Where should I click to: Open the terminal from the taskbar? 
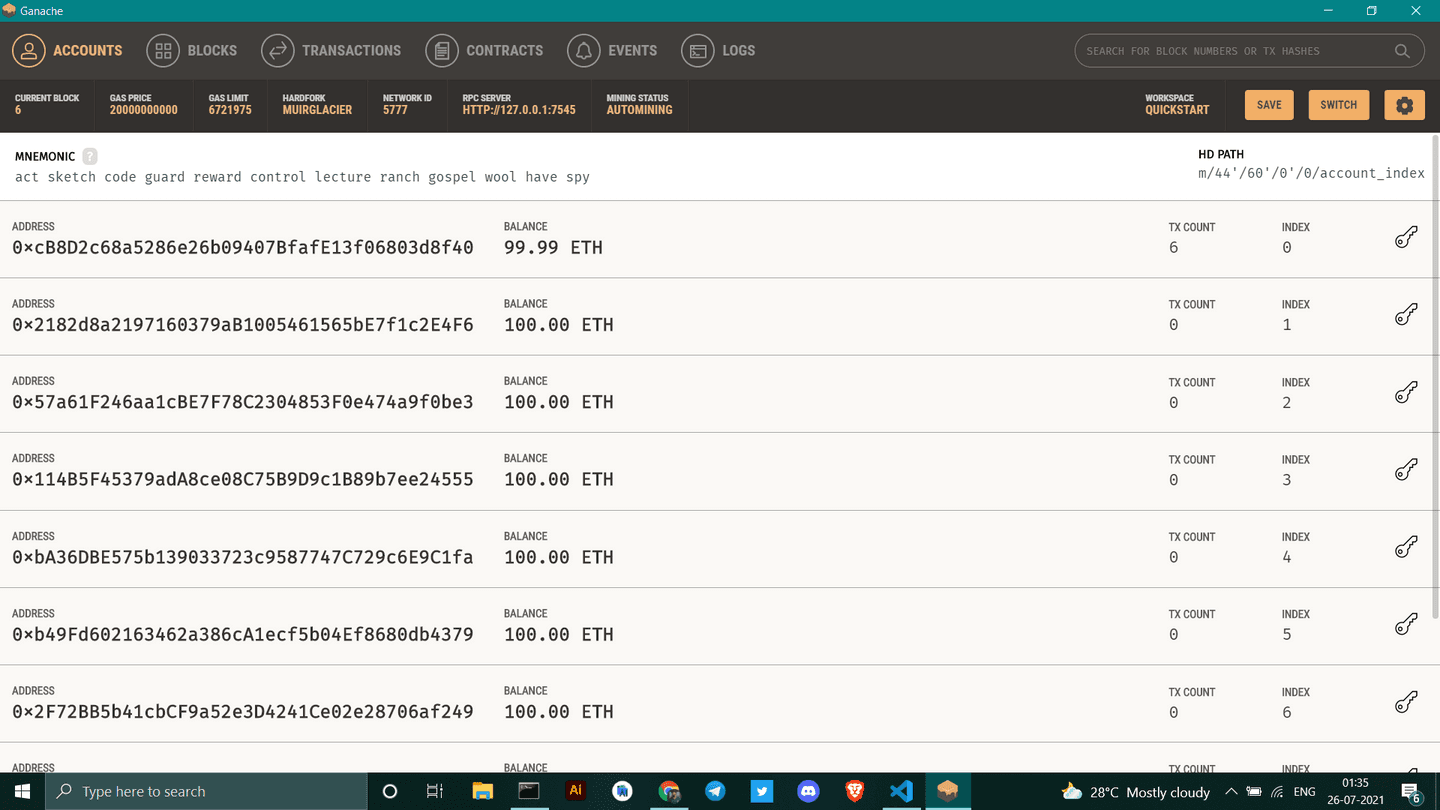529,791
